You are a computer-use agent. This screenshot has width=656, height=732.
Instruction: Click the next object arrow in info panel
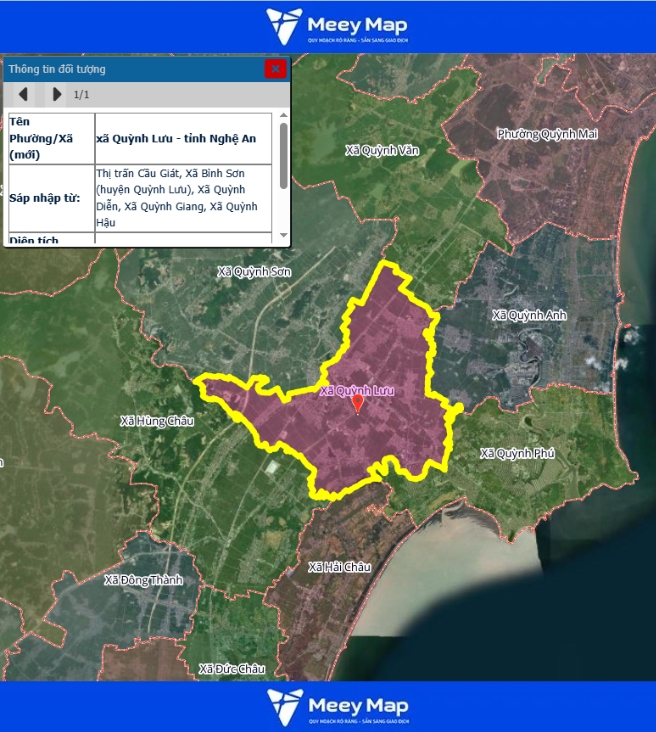pyautogui.click(x=56, y=94)
